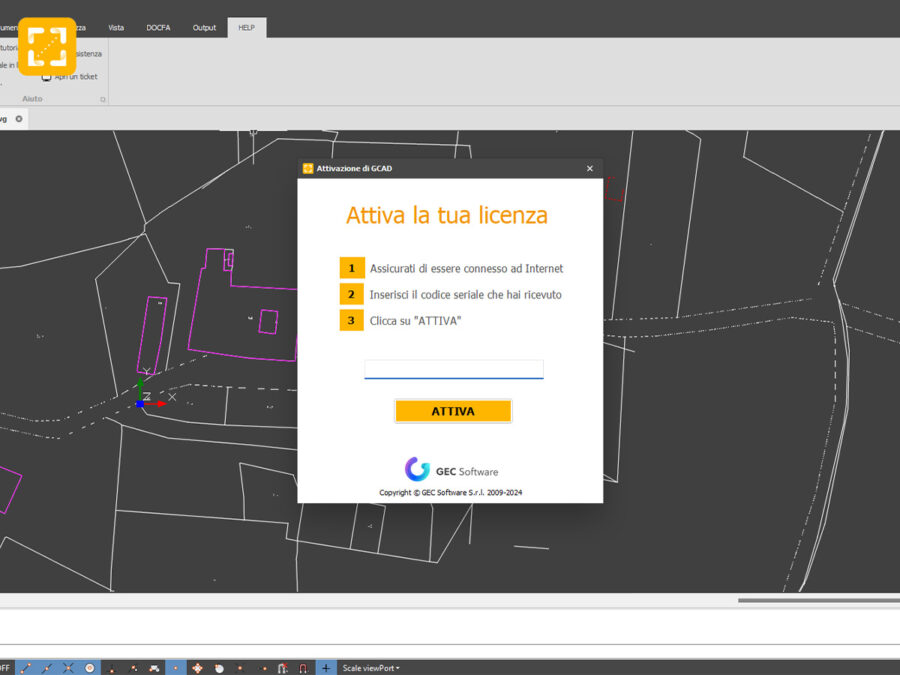The width and height of the screenshot is (900, 675).
Task: Select the HELP ribbon tab
Action: coord(246,28)
